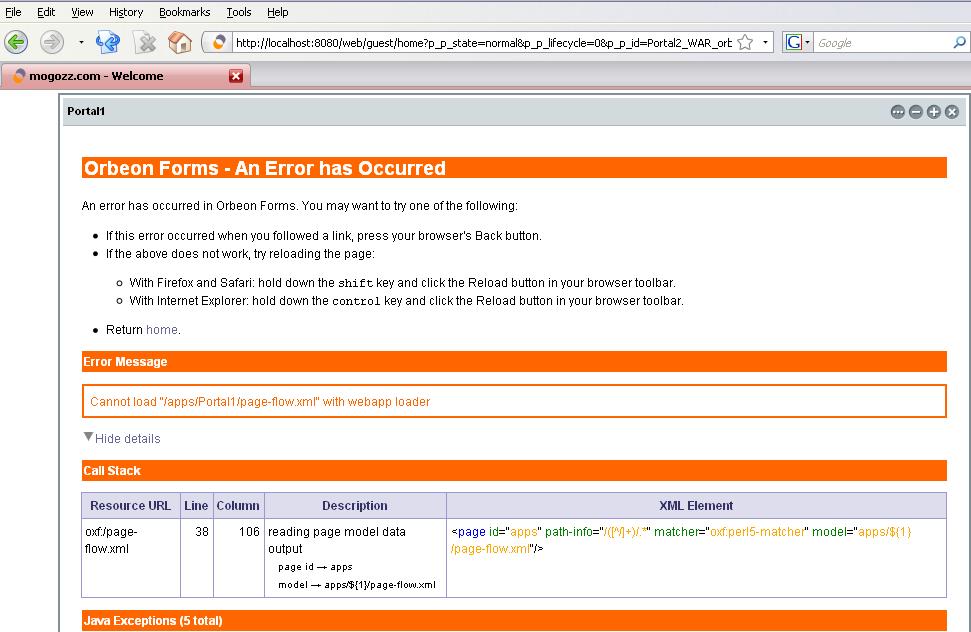
Task: Minimize the Portal1 portlet
Action: [915, 112]
